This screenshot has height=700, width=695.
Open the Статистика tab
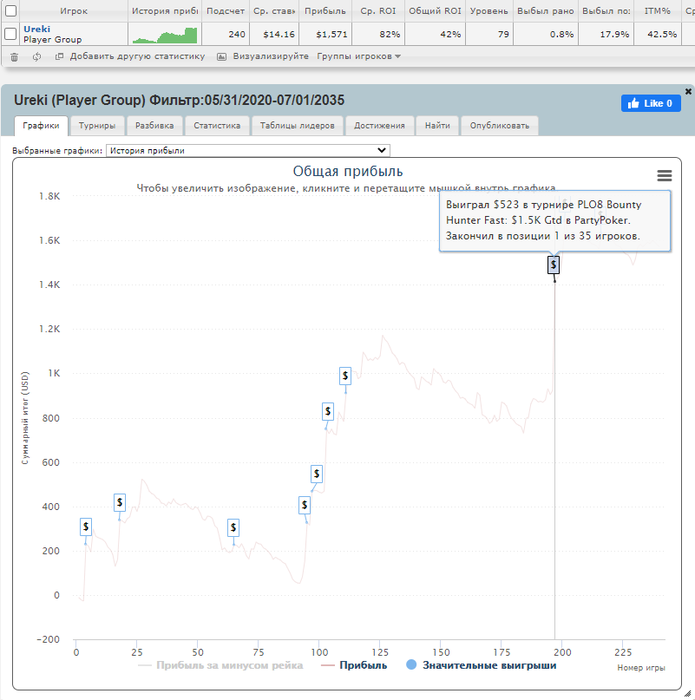(x=217, y=125)
